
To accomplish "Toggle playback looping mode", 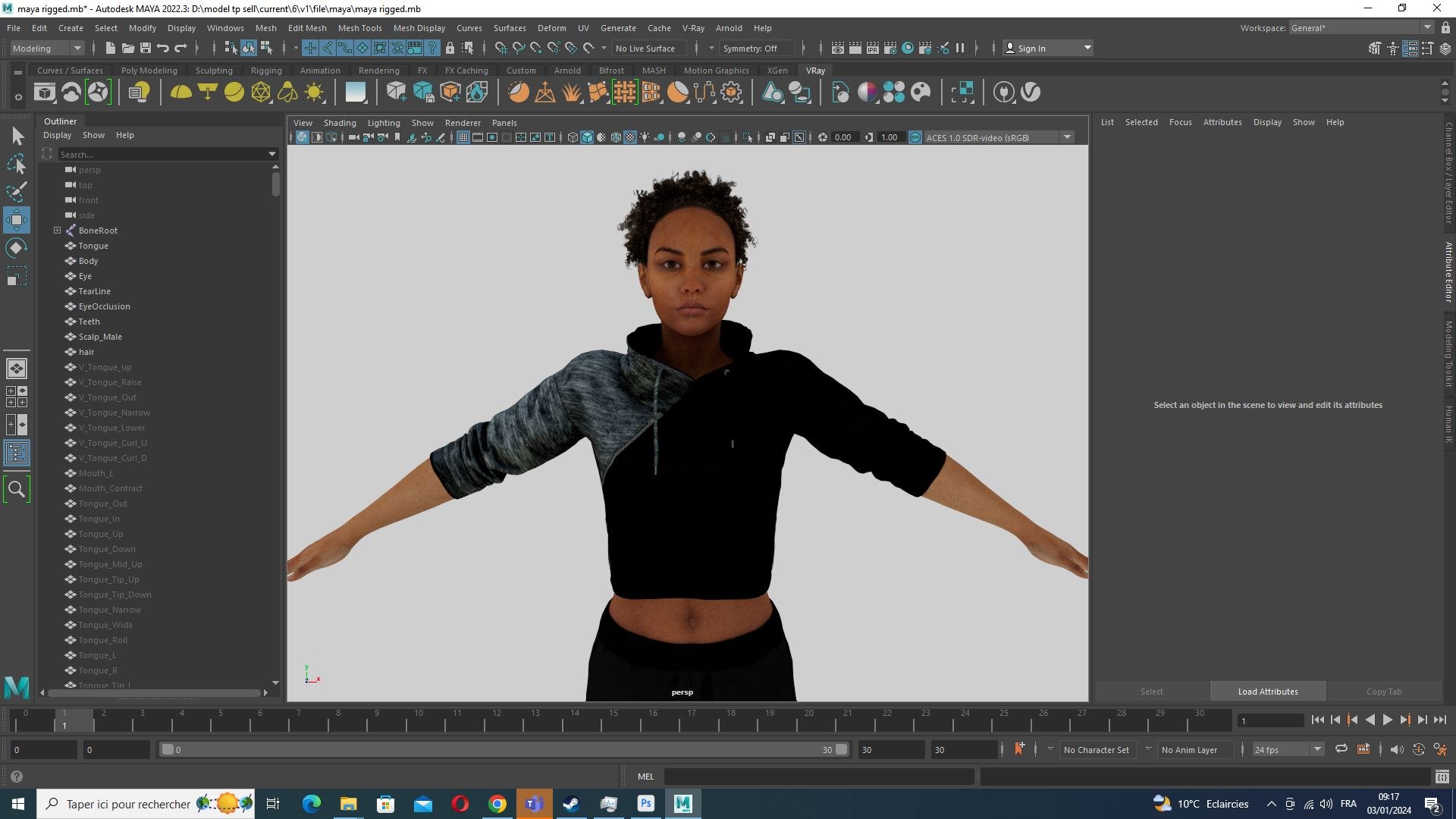I will coord(1341,749).
